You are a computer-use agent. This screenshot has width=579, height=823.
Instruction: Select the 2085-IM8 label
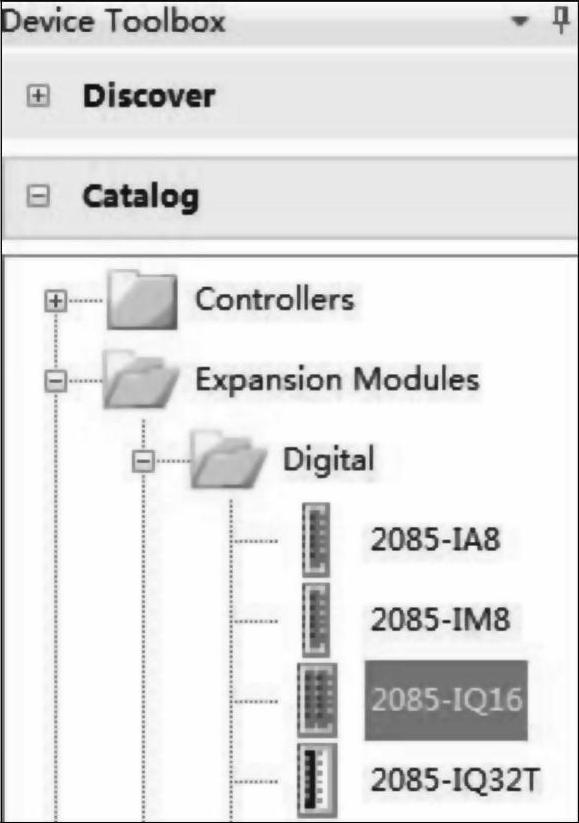(440, 619)
